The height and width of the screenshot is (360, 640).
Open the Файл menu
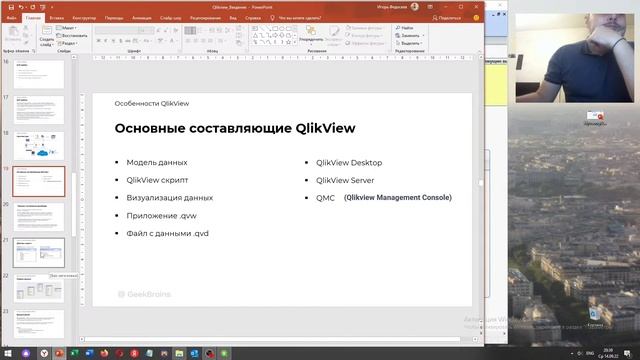[11, 18]
